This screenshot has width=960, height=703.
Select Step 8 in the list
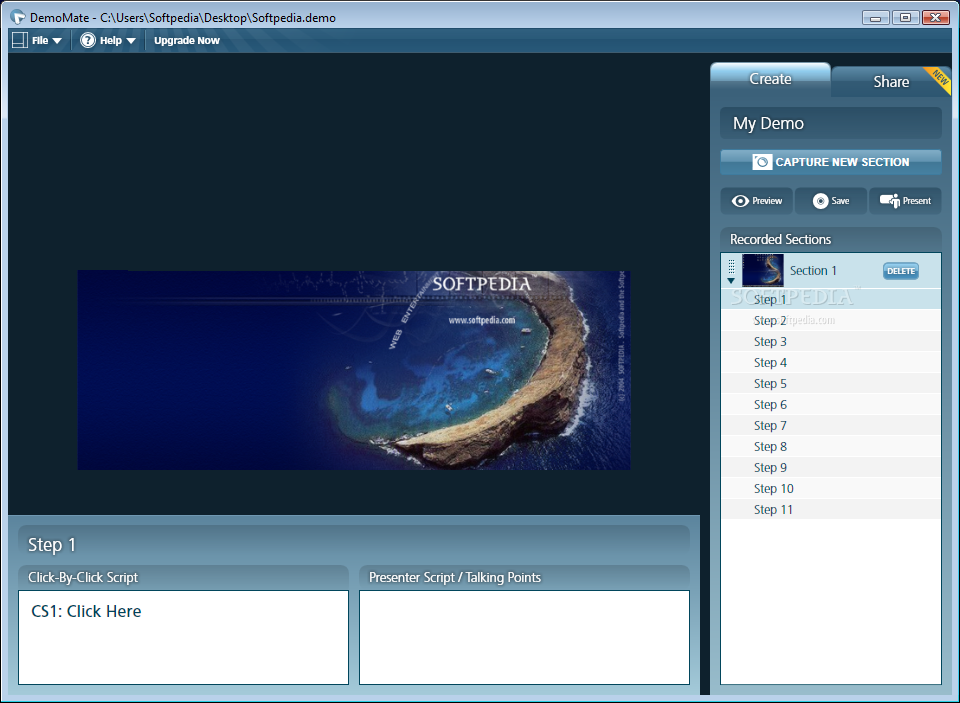(831, 446)
